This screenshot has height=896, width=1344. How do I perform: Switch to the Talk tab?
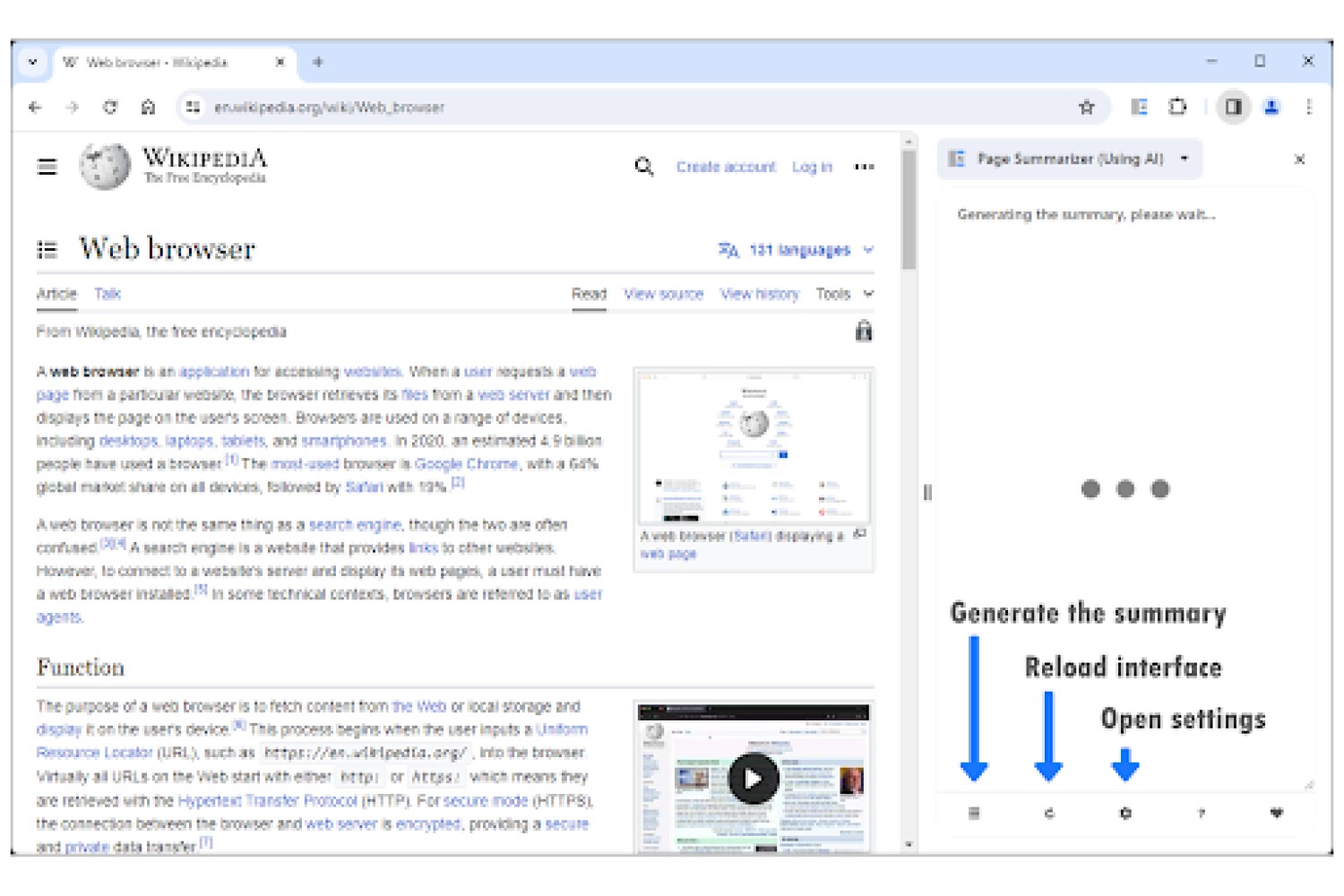pos(107,294)
